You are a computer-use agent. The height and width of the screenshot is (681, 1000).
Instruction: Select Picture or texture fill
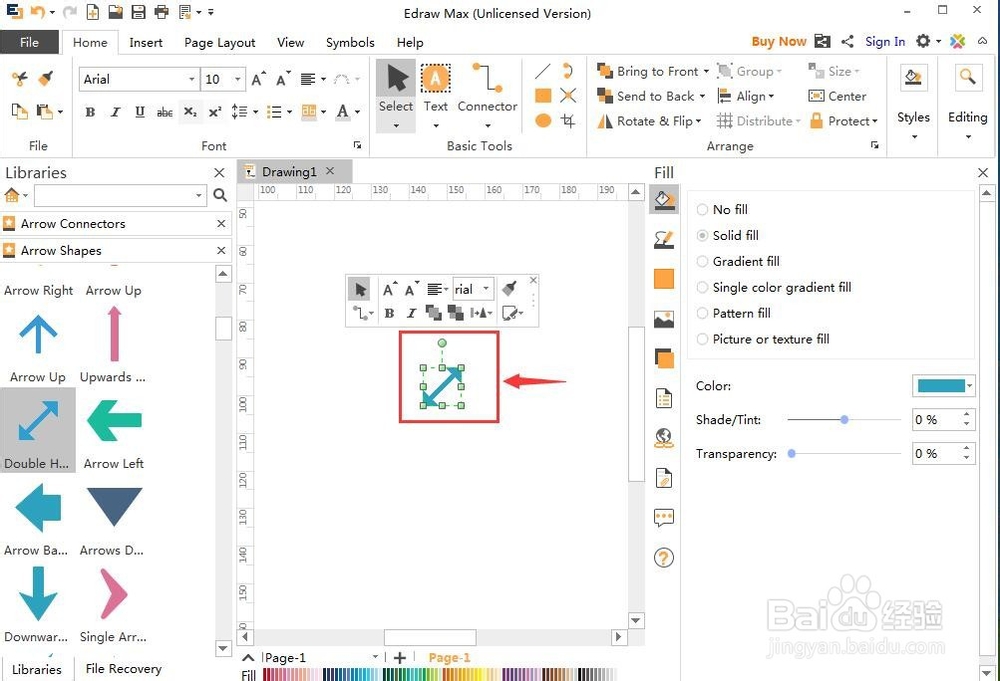[763, 339]
